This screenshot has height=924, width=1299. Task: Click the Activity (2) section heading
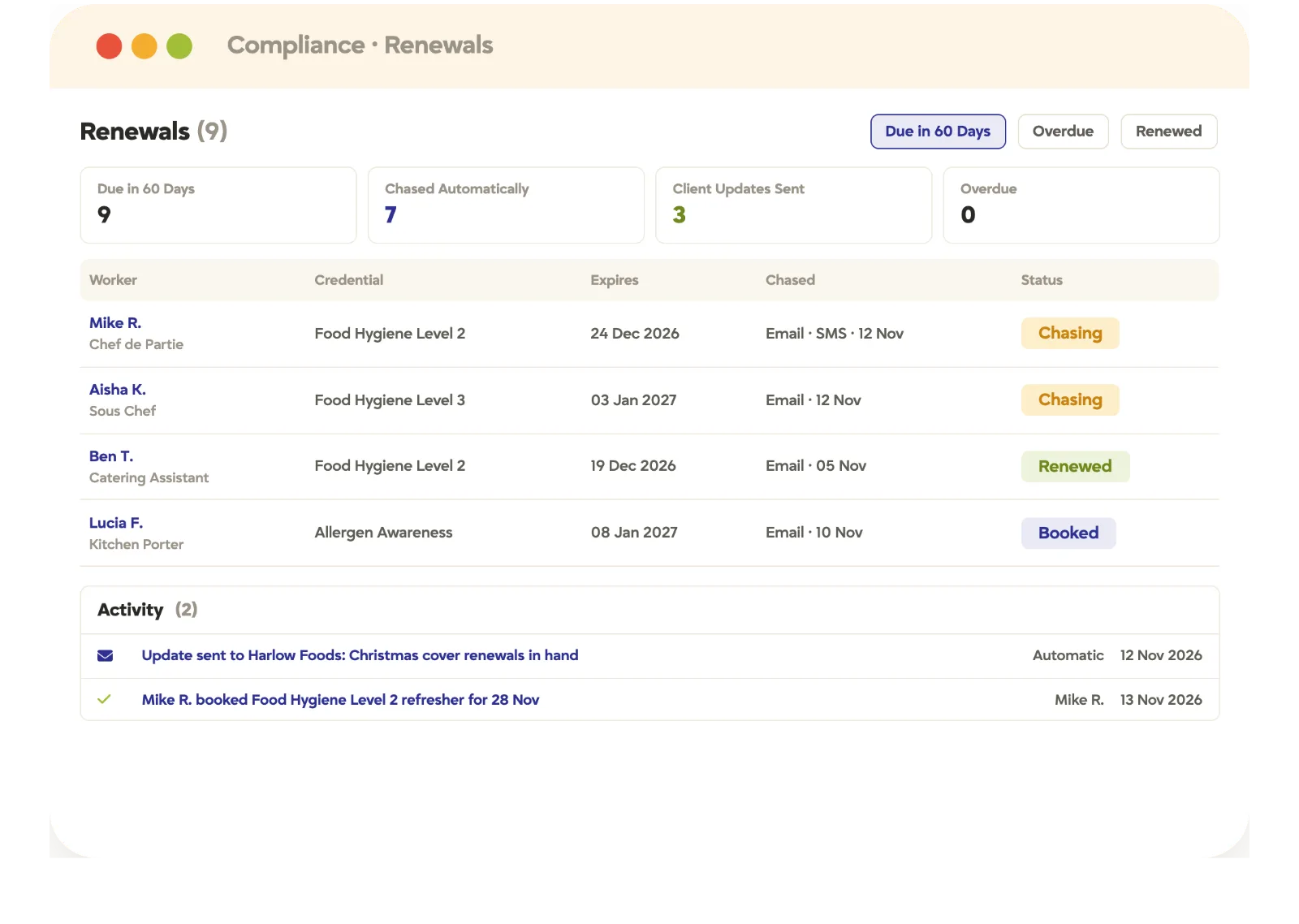tap(148, 610)
